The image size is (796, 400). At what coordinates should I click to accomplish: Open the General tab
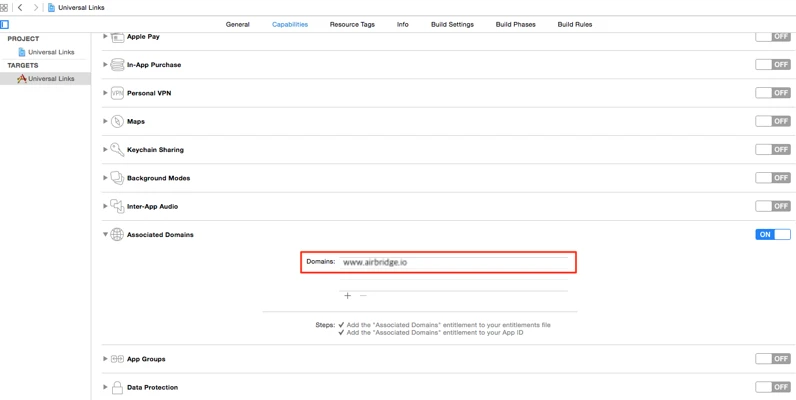(x=238, y=24)
